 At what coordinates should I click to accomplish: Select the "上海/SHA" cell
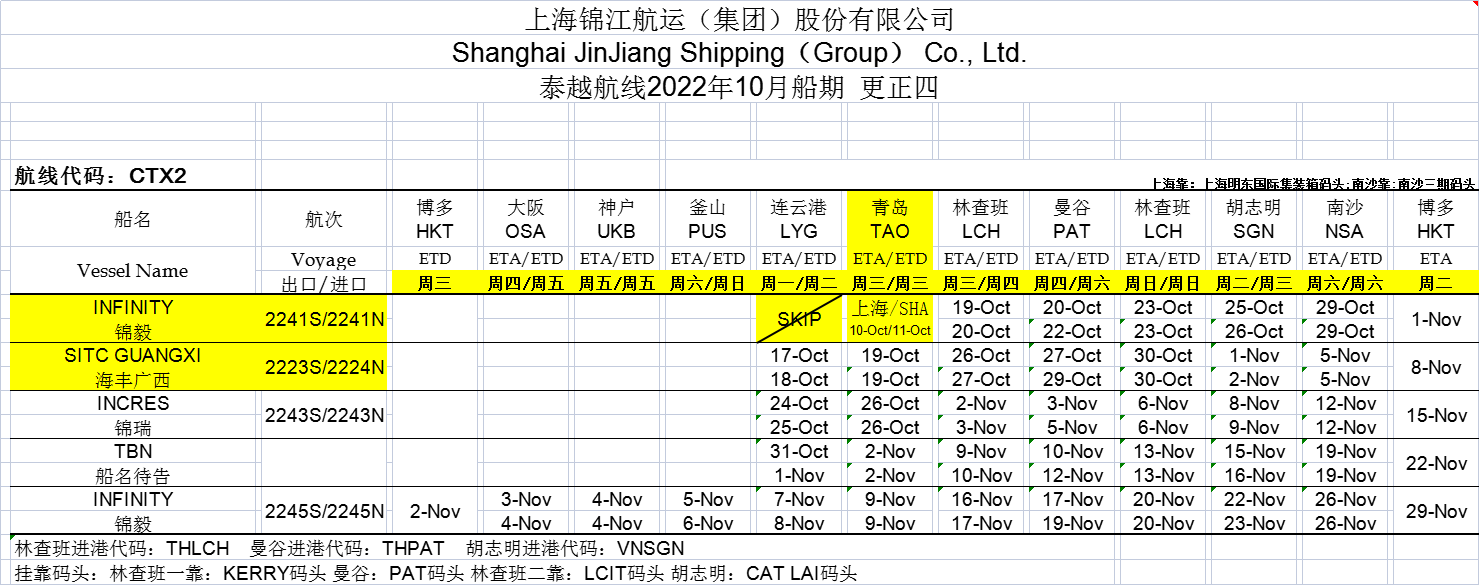tap(890, 309)
